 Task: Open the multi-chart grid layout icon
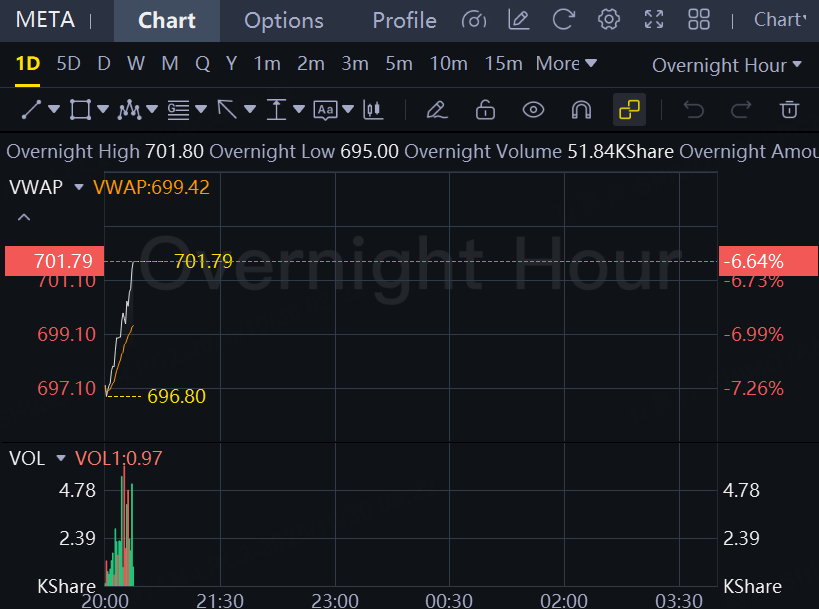point(699,20)
